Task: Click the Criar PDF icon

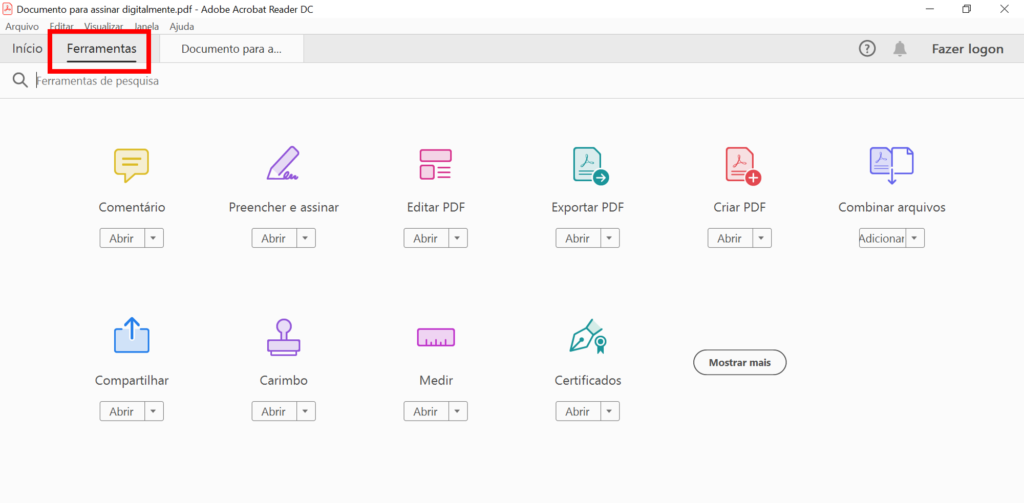Action: point(741,164)
